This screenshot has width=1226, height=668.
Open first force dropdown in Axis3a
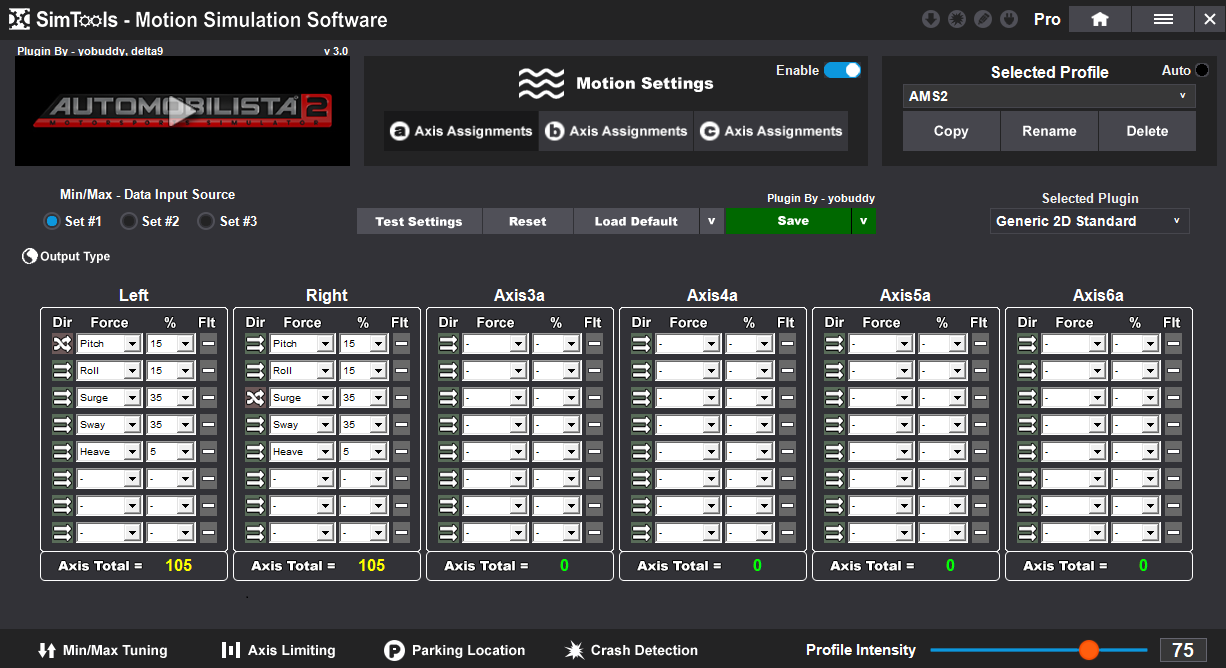[494, 344]
